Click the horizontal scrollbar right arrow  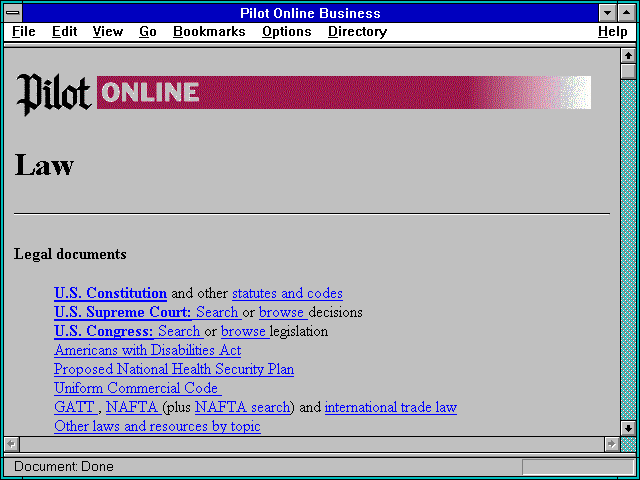tap(612, 444)
